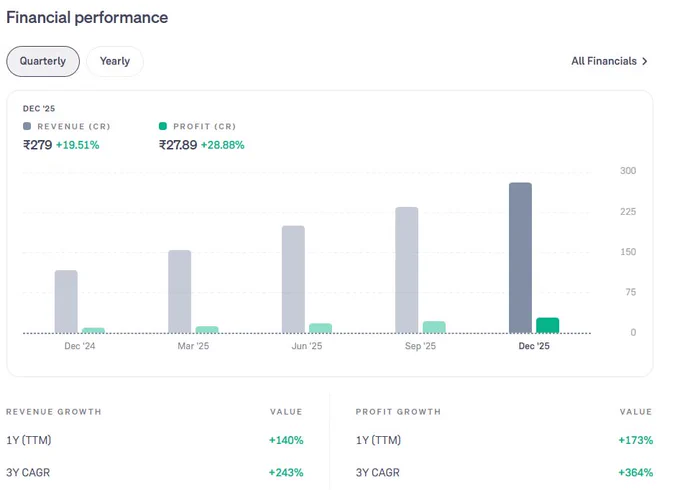Click the ₹27.89 profit value

178,145
